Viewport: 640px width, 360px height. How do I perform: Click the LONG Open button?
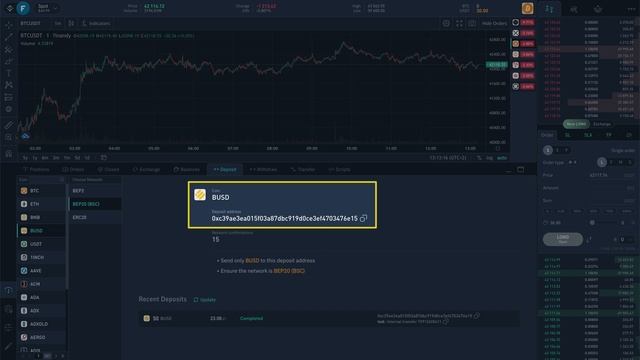click(x=562, y=239)
